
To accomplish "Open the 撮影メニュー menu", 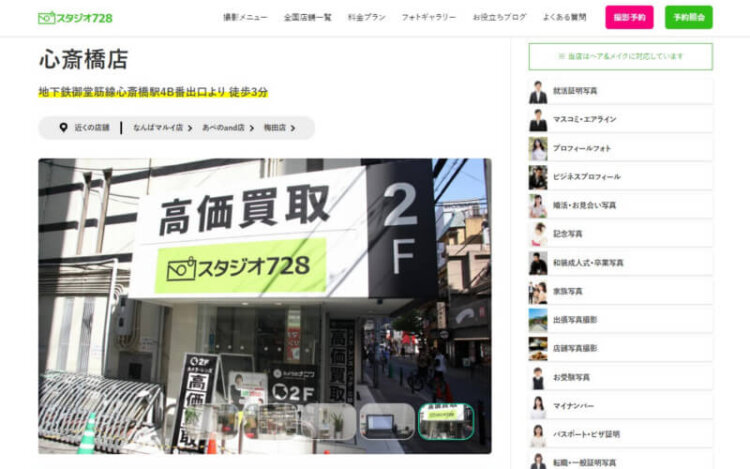I will coord(245,17).
